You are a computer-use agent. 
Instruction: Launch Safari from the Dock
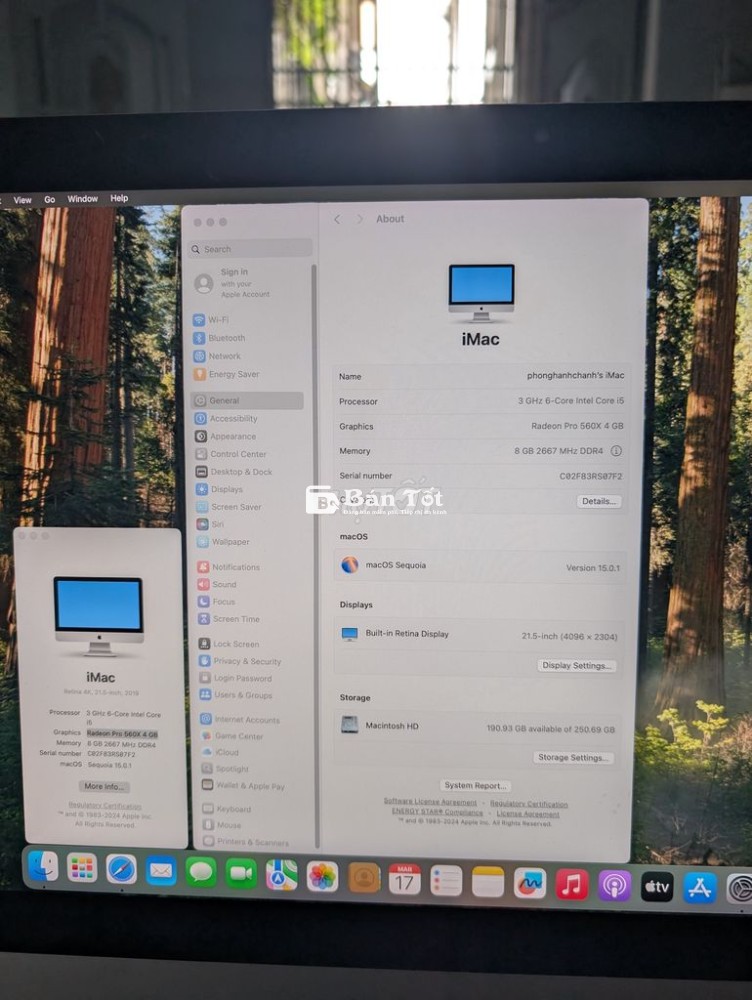[121, 869]
